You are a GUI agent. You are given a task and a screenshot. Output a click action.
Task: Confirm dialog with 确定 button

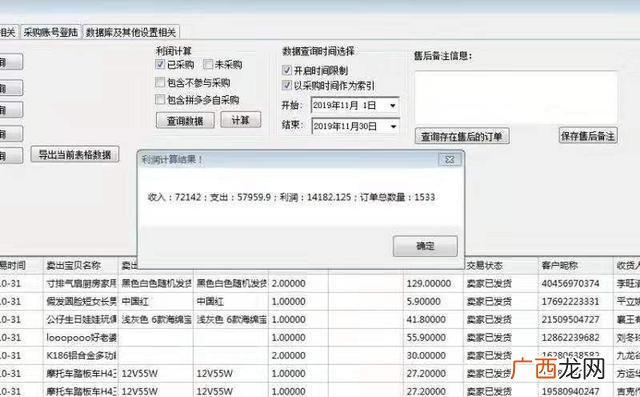(425, 246)
